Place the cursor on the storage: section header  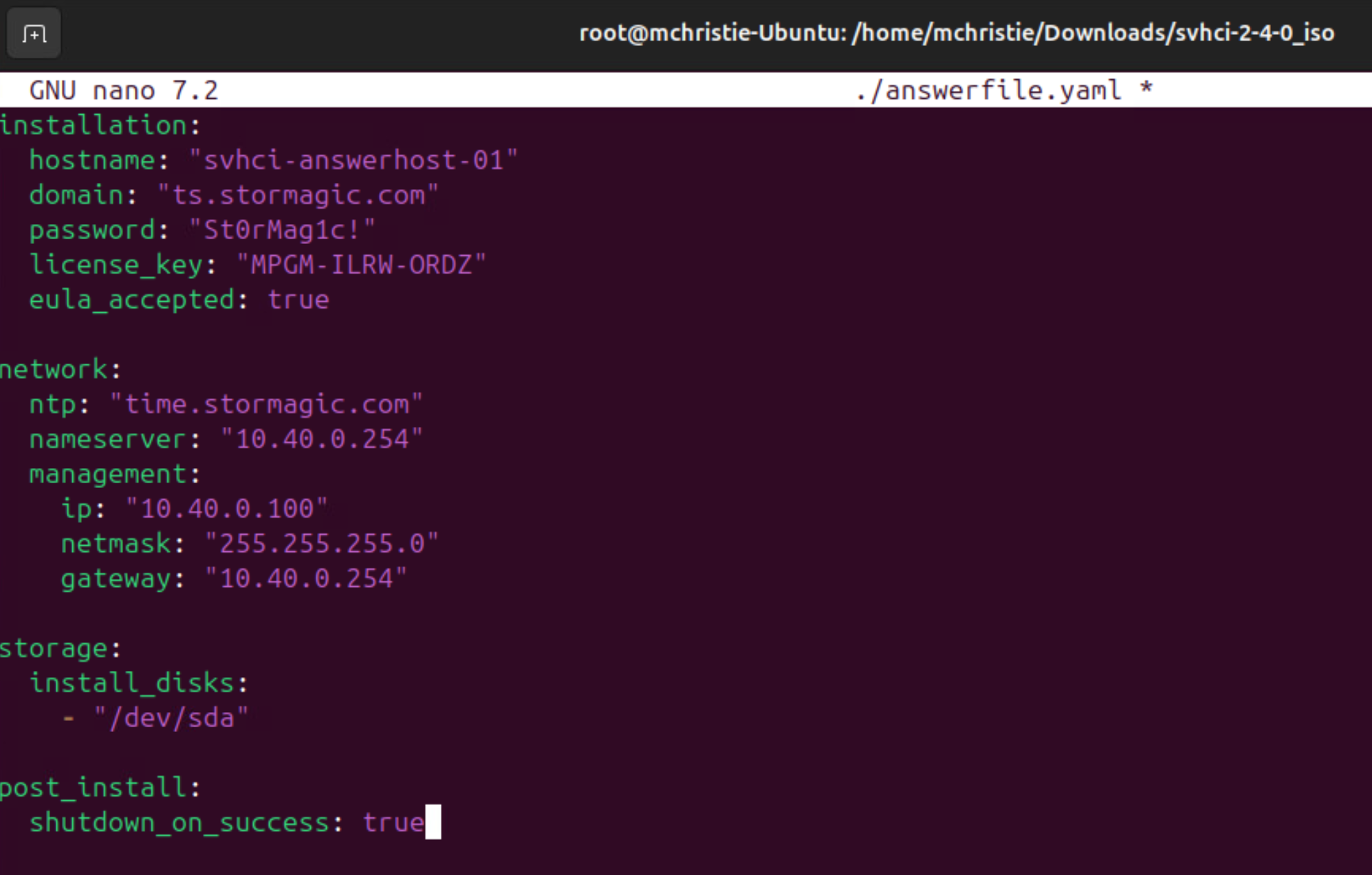pyautogui.click(x=61, y=648)
